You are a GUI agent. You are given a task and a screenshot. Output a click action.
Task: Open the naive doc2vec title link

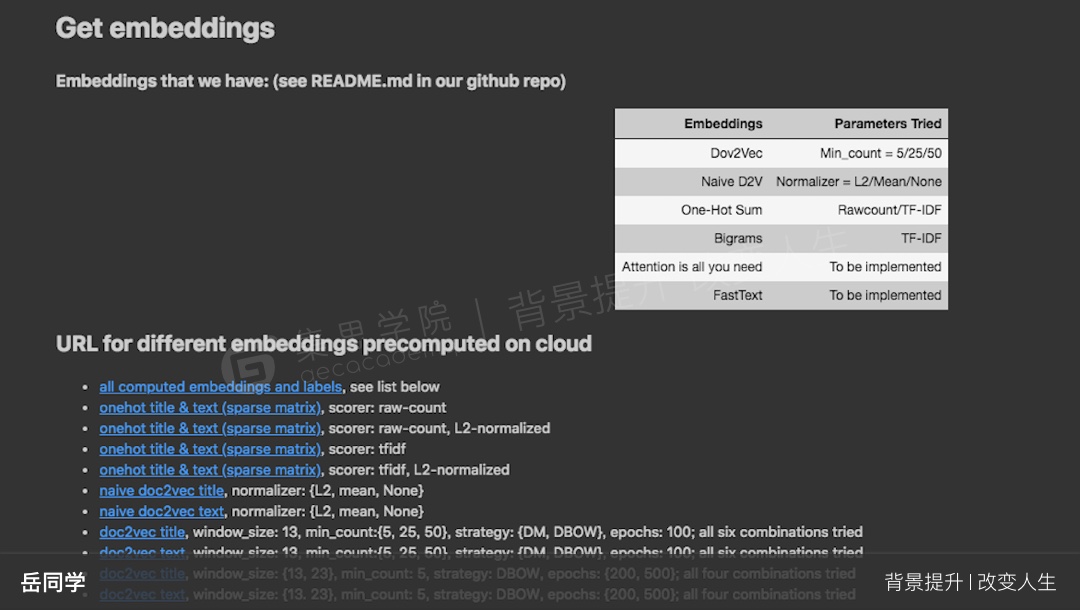(161, 490)
